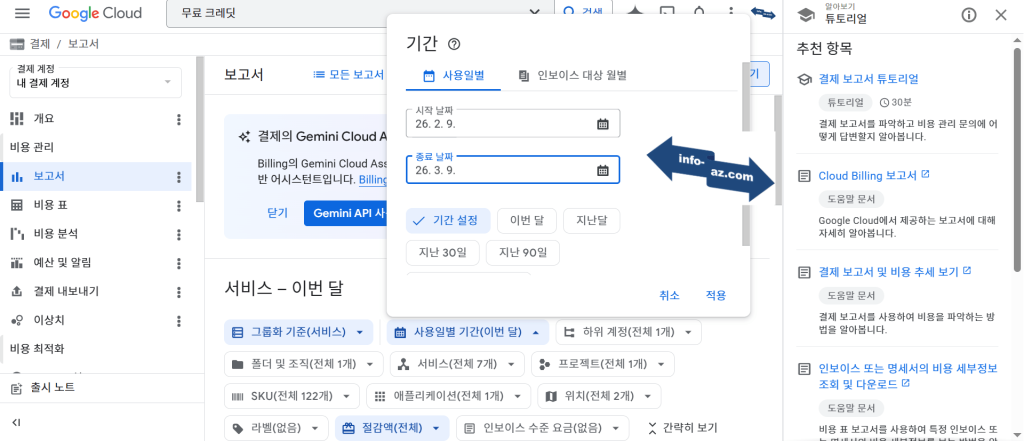Open the 라벨(없음) filter
The height and width of the screenshot is (441, 1024).
pos(276,428)
